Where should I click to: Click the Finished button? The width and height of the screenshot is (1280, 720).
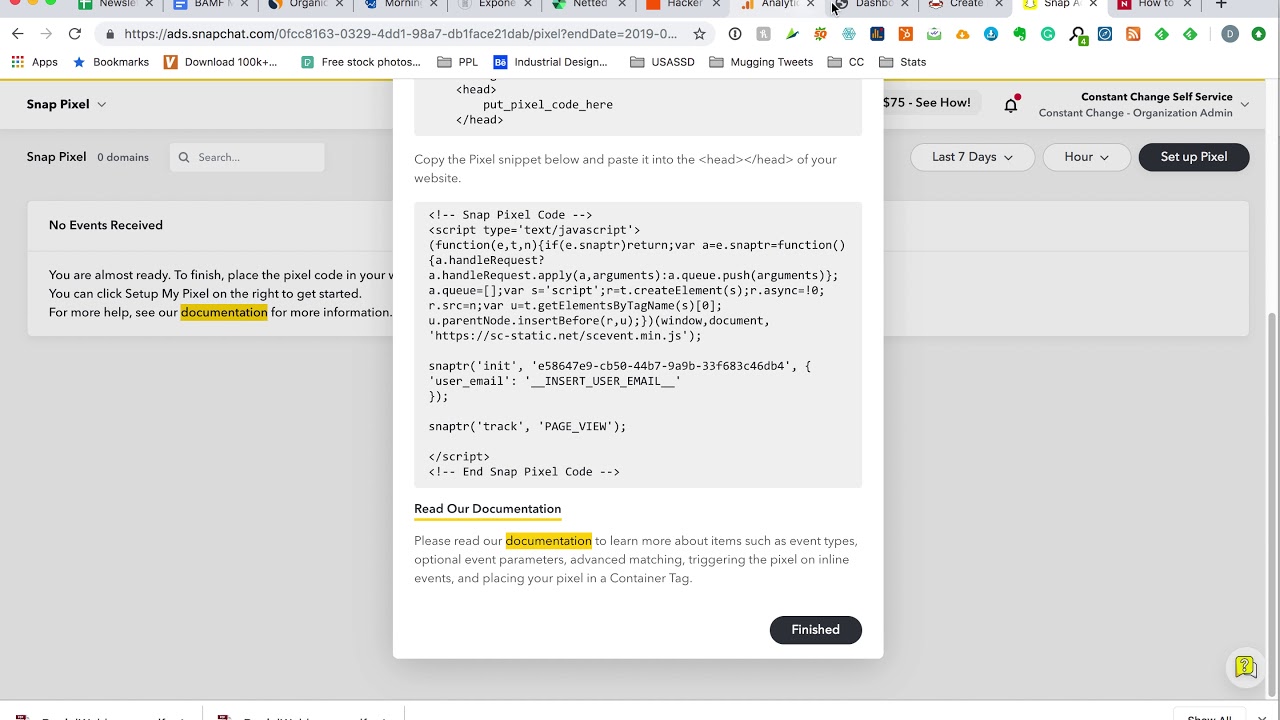[815, 630]
